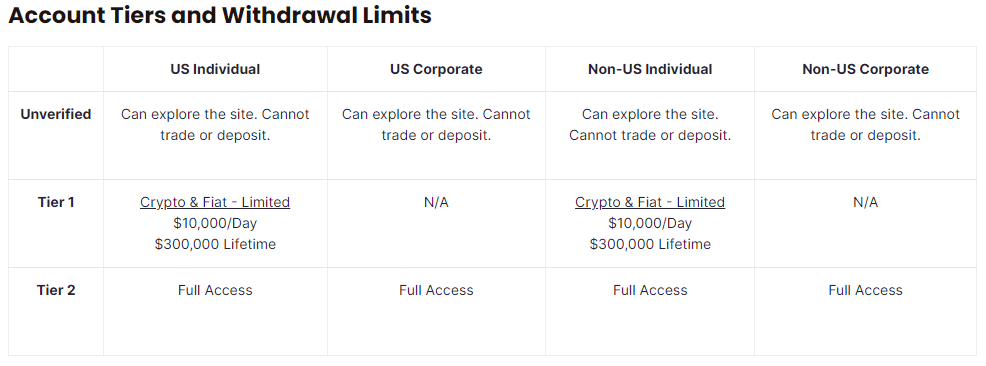Click Full Access in US Corporate column
Screen dimensions: 986x366
[x=436, y=291]
